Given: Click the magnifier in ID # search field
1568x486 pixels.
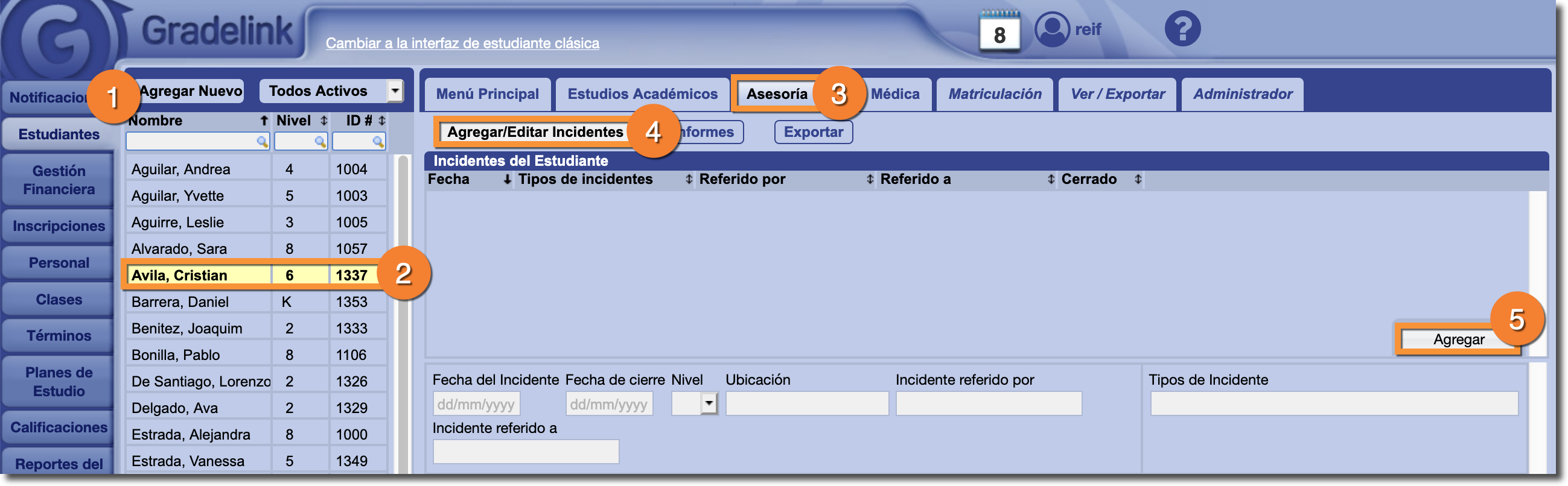Looking at the screenshot, I should pyautogui.click(x=378, y=142).
